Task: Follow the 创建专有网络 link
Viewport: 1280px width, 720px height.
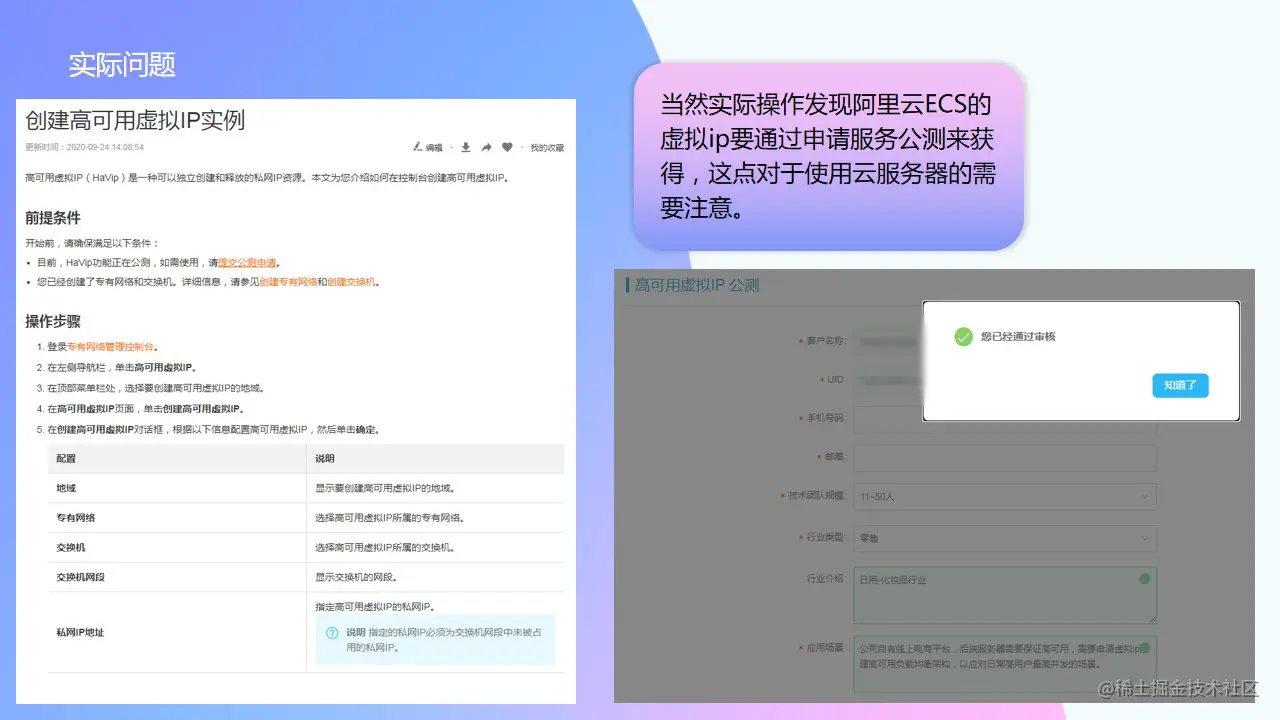Action: pos(289,283)
